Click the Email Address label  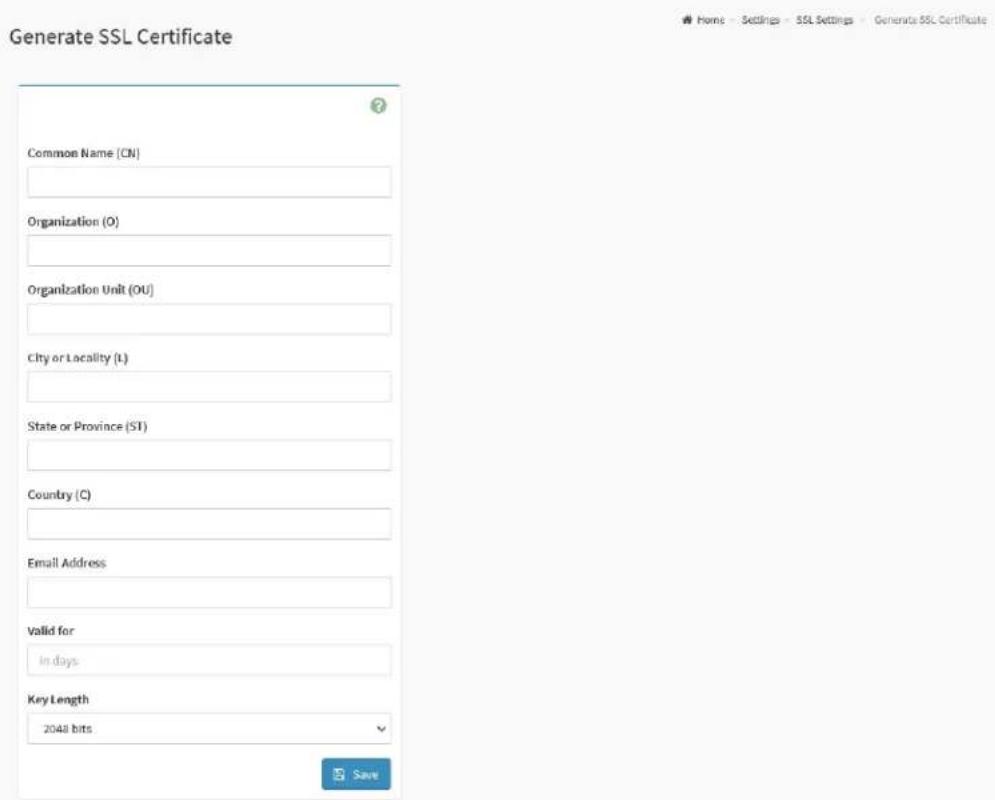click(x=67, y=563)
